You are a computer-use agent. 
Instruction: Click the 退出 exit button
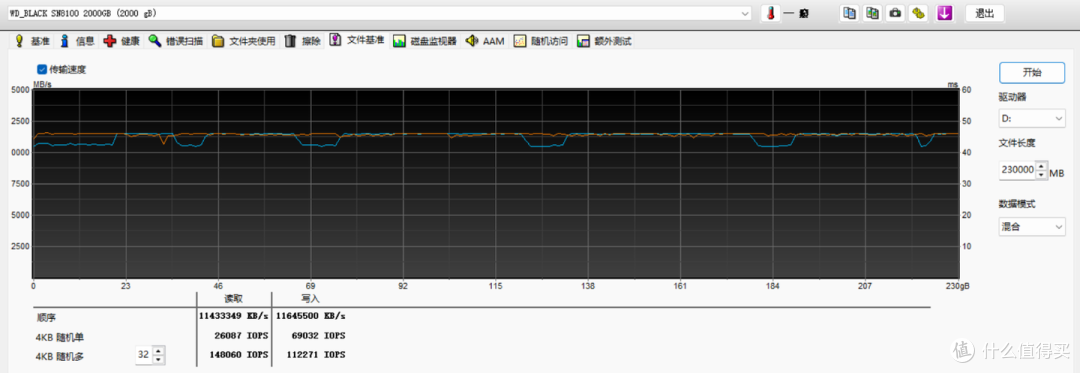pyautogui.click(x=984, y=13)
